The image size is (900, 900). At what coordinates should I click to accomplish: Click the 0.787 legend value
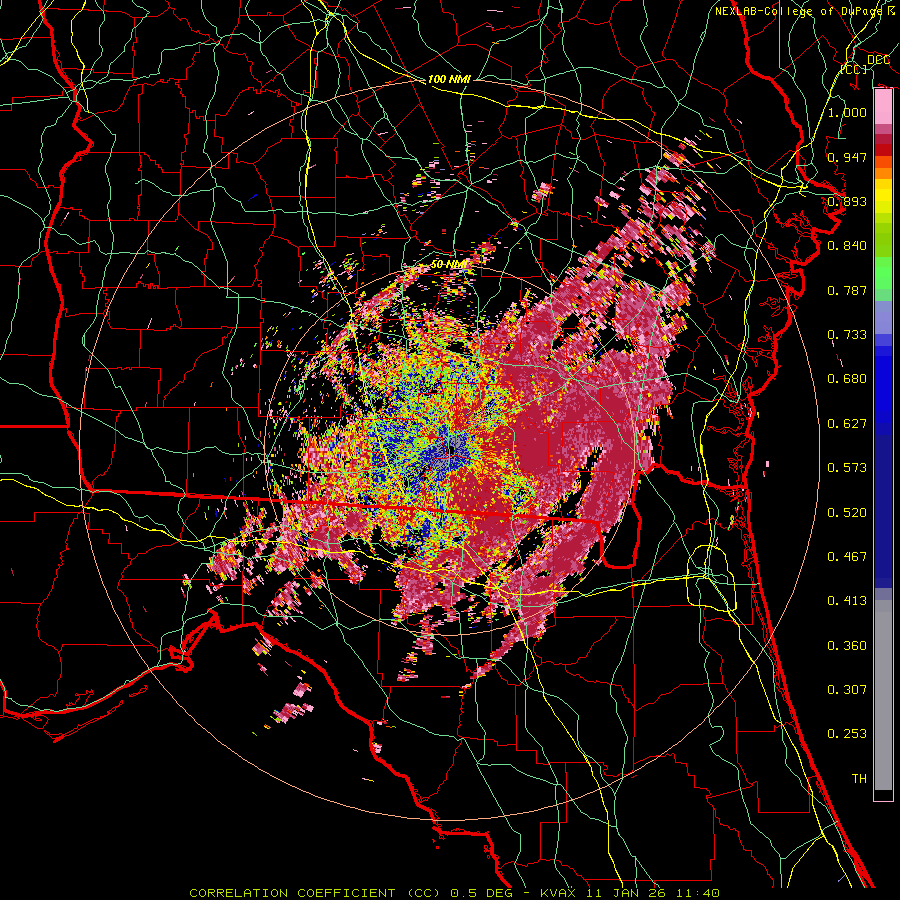[847, 290]
